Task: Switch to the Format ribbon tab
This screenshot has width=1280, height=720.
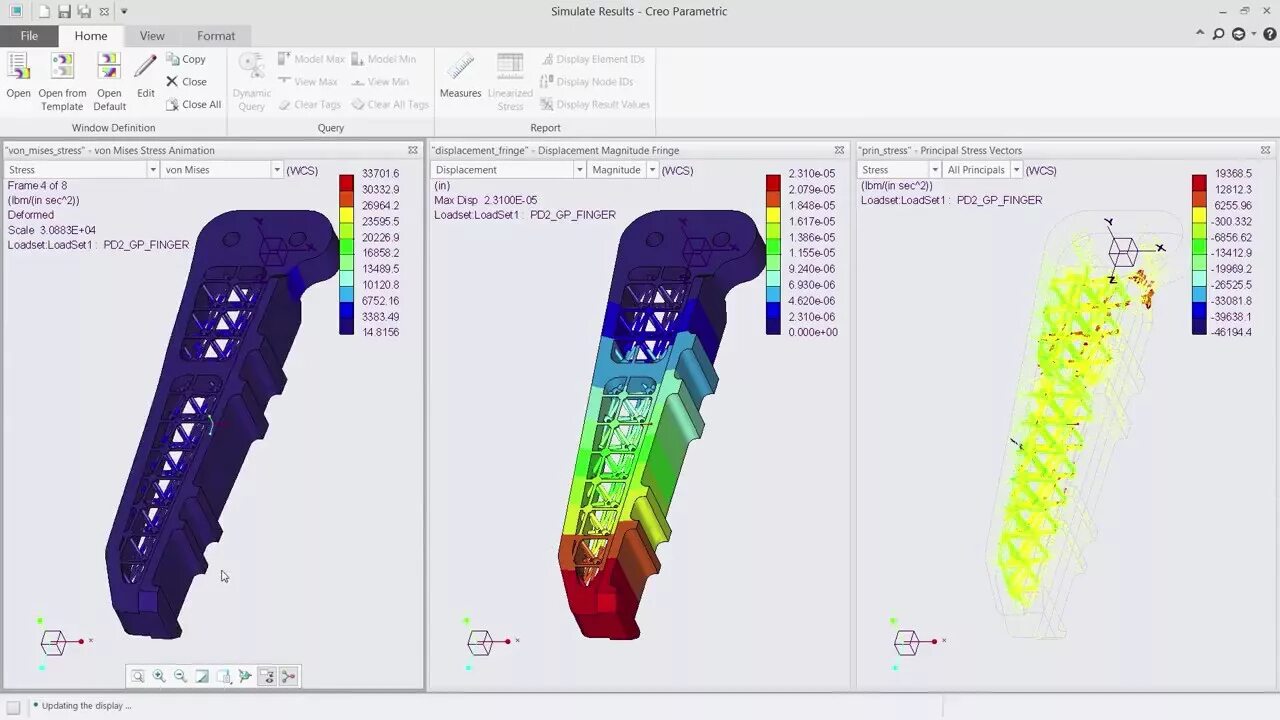Action: coord(216,36)
